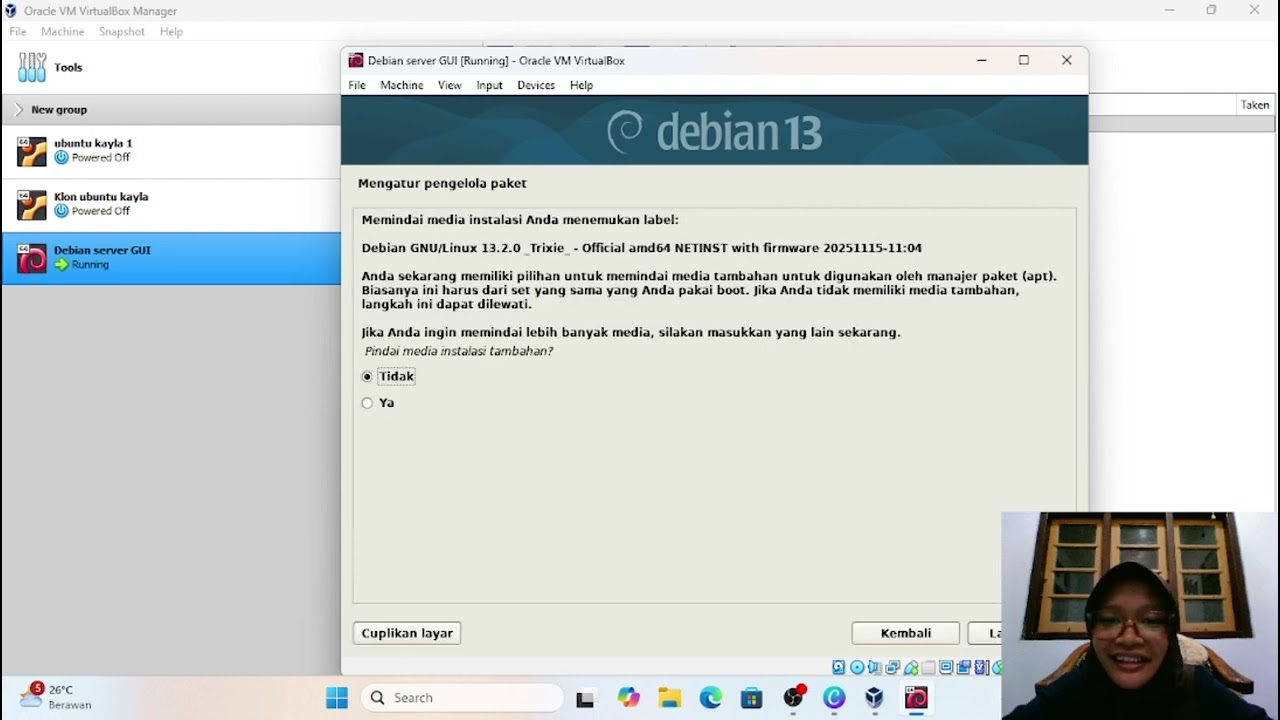Open the Windows Start menu
The height and width of the screenshot is (720, 1280).
coord(337,698)
